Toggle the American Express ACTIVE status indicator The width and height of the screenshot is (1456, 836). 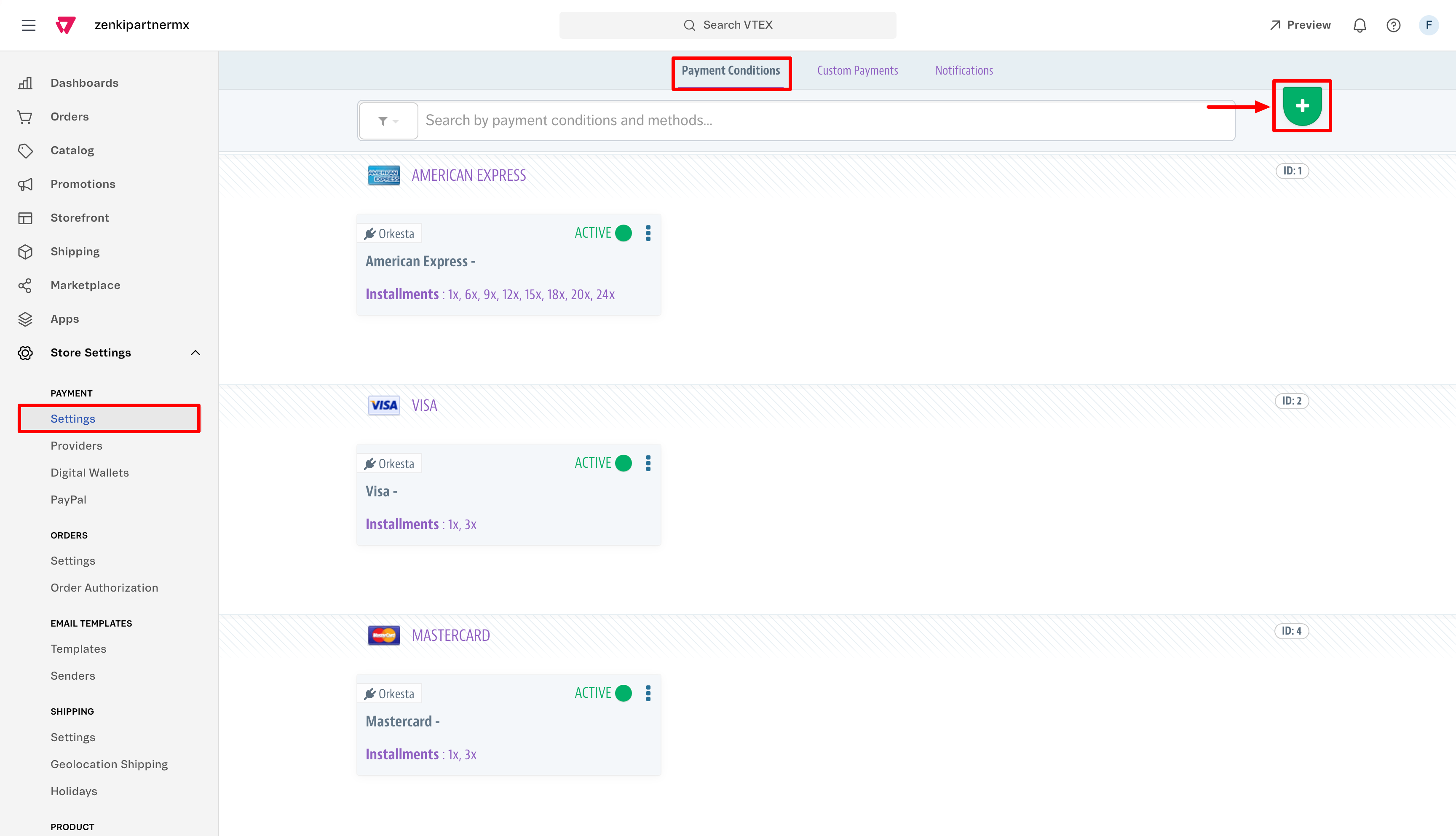coord(623,233)
